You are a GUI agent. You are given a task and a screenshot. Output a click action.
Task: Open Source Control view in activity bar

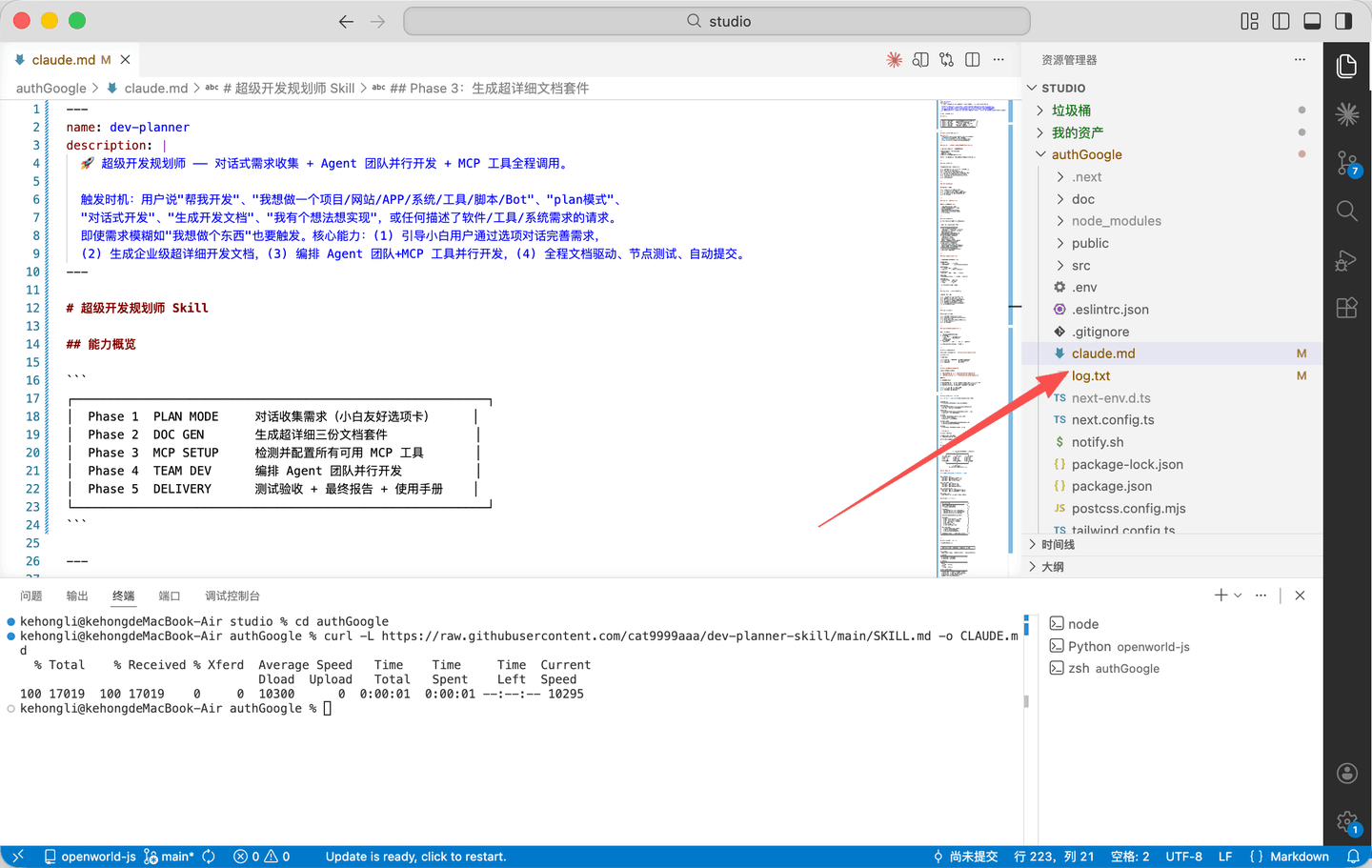pyautogui.click(x=1346, y=163)
